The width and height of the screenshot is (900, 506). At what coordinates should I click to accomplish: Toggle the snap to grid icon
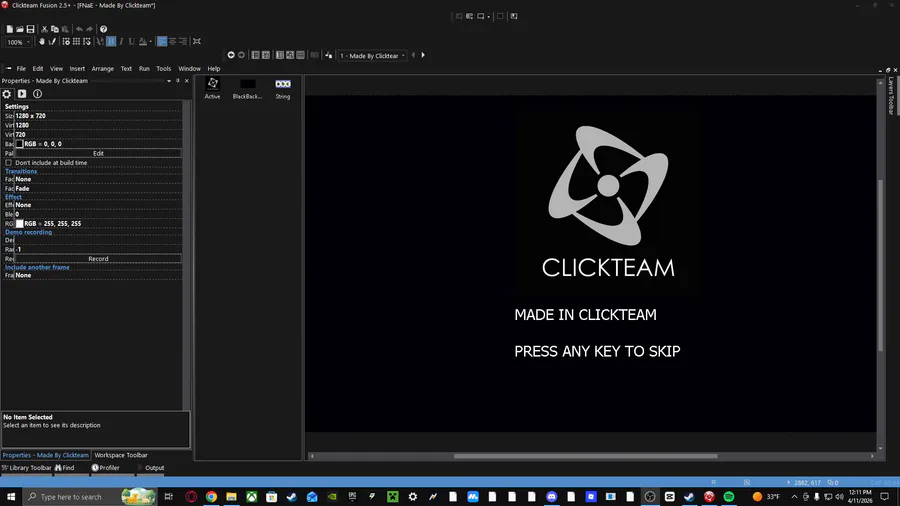tap(87, 41)
